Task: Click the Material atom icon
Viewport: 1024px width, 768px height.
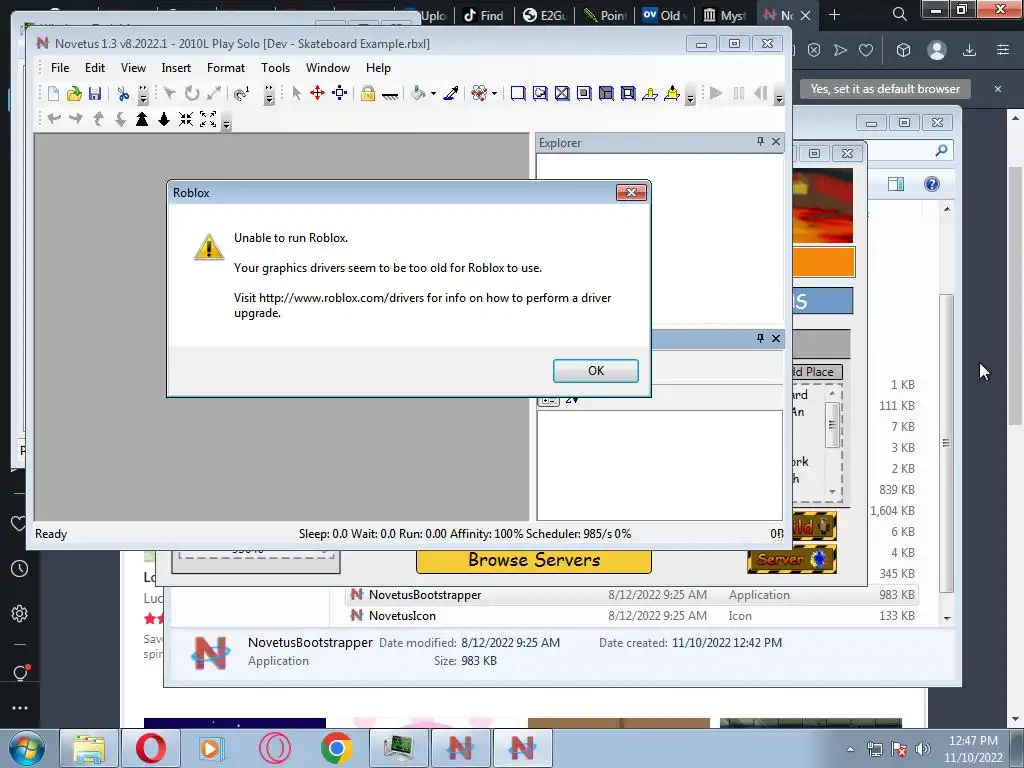Action: [479, 93]
